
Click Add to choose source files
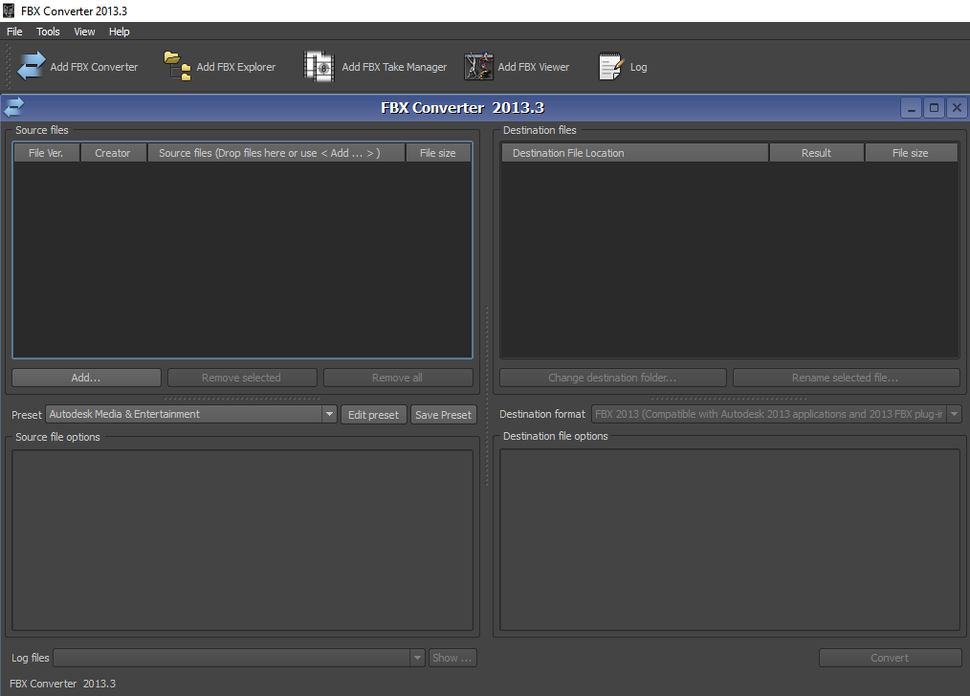click(x=85, y=377)
